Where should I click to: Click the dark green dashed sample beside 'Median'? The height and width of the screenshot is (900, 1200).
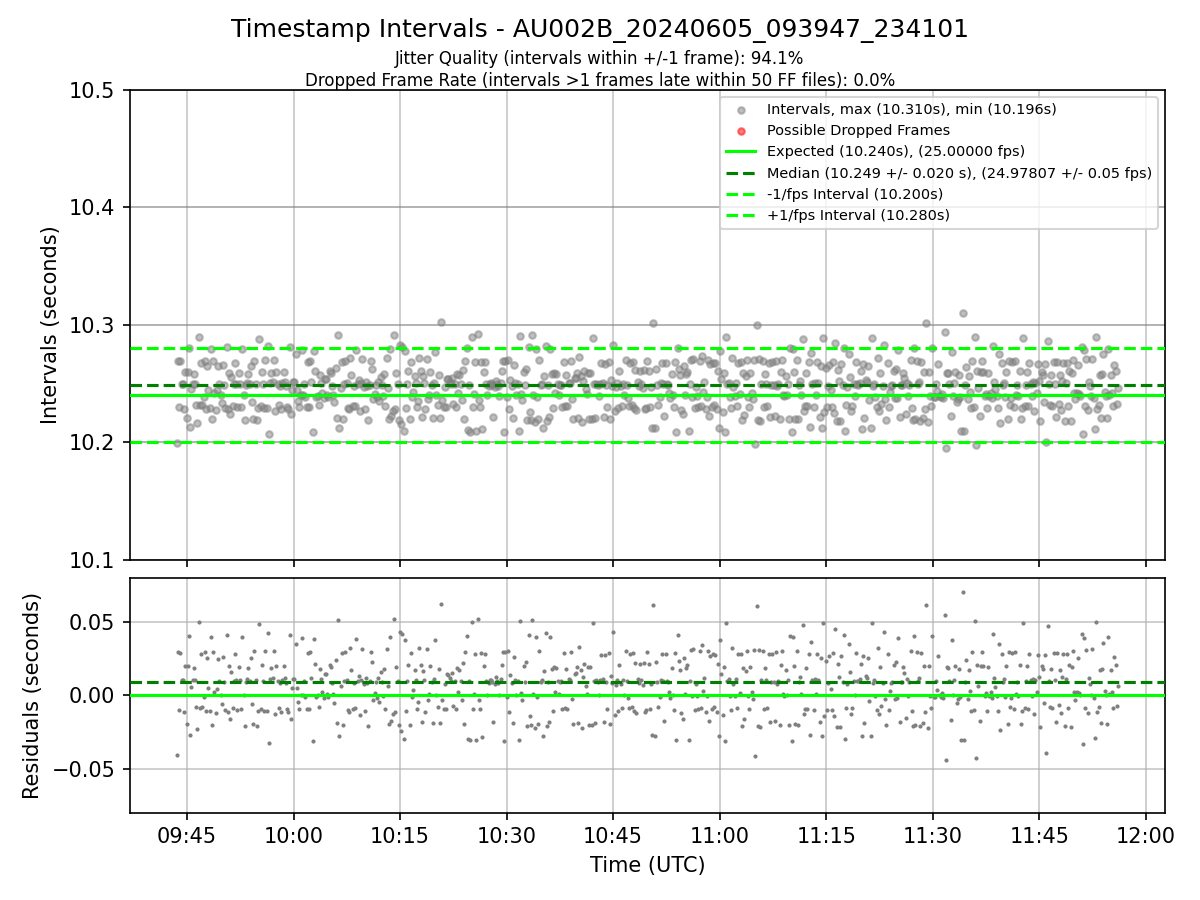(x=740, y=173)
